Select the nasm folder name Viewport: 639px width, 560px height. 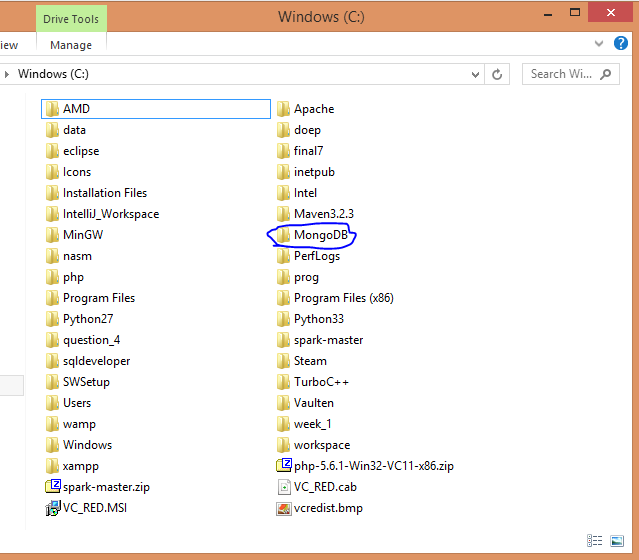pyautogui.click(x=77, y=256)
